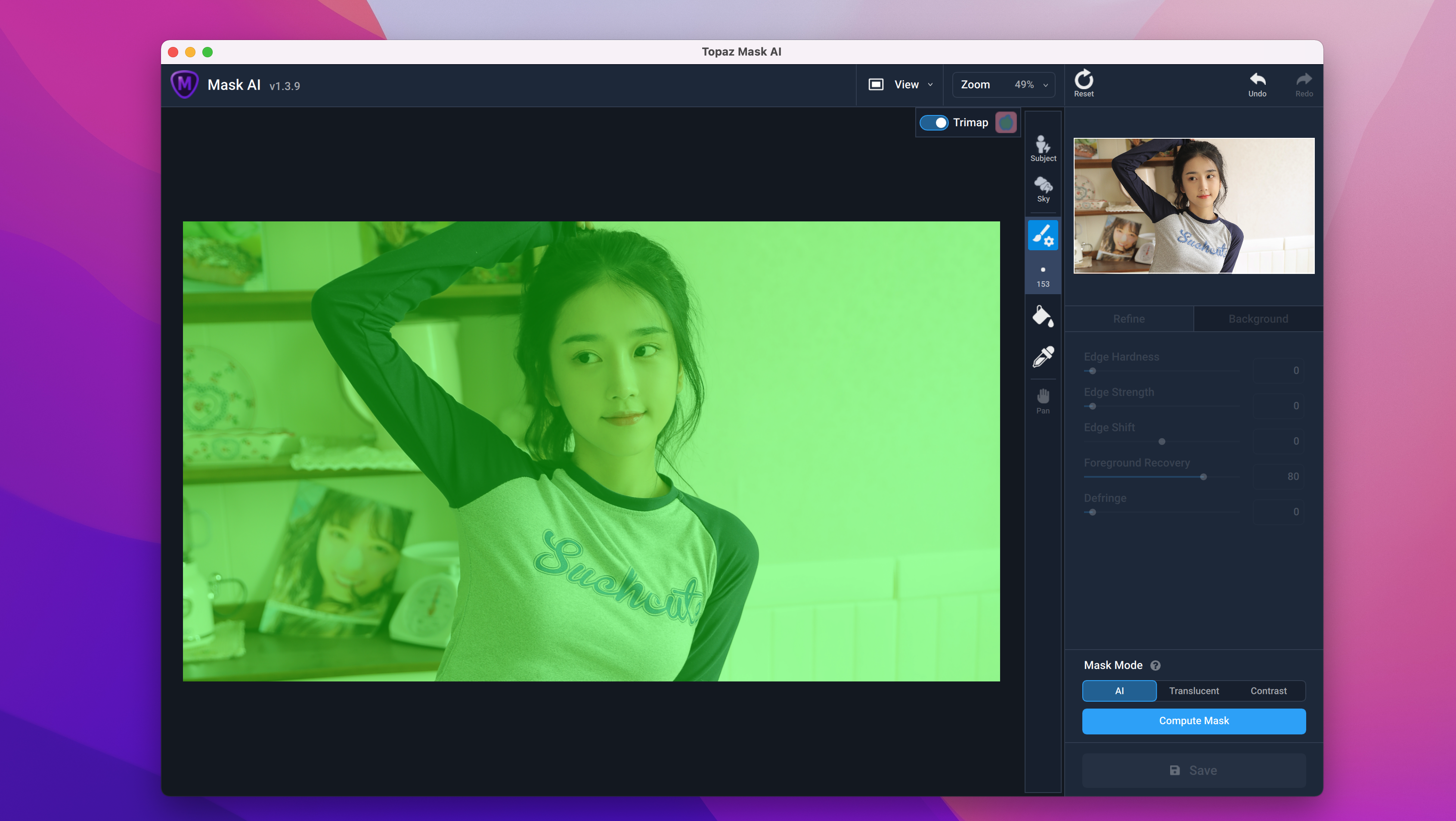
Task: Switch mask mode to Translucent
Action: click(x=1194, y=690)
